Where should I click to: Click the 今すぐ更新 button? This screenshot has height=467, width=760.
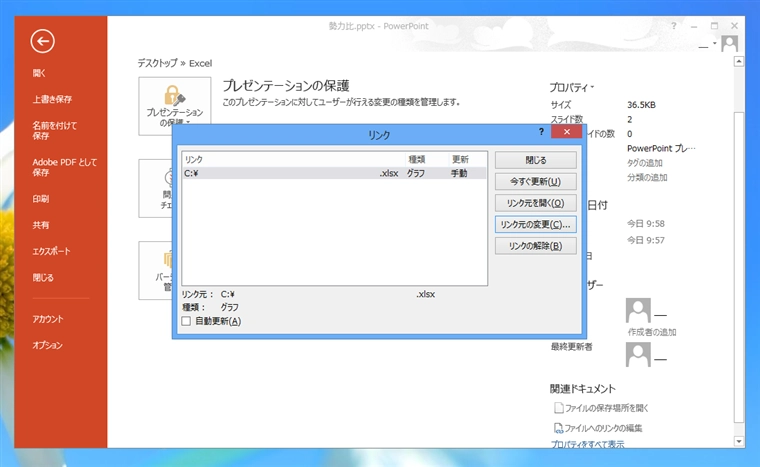coord(536,181)
